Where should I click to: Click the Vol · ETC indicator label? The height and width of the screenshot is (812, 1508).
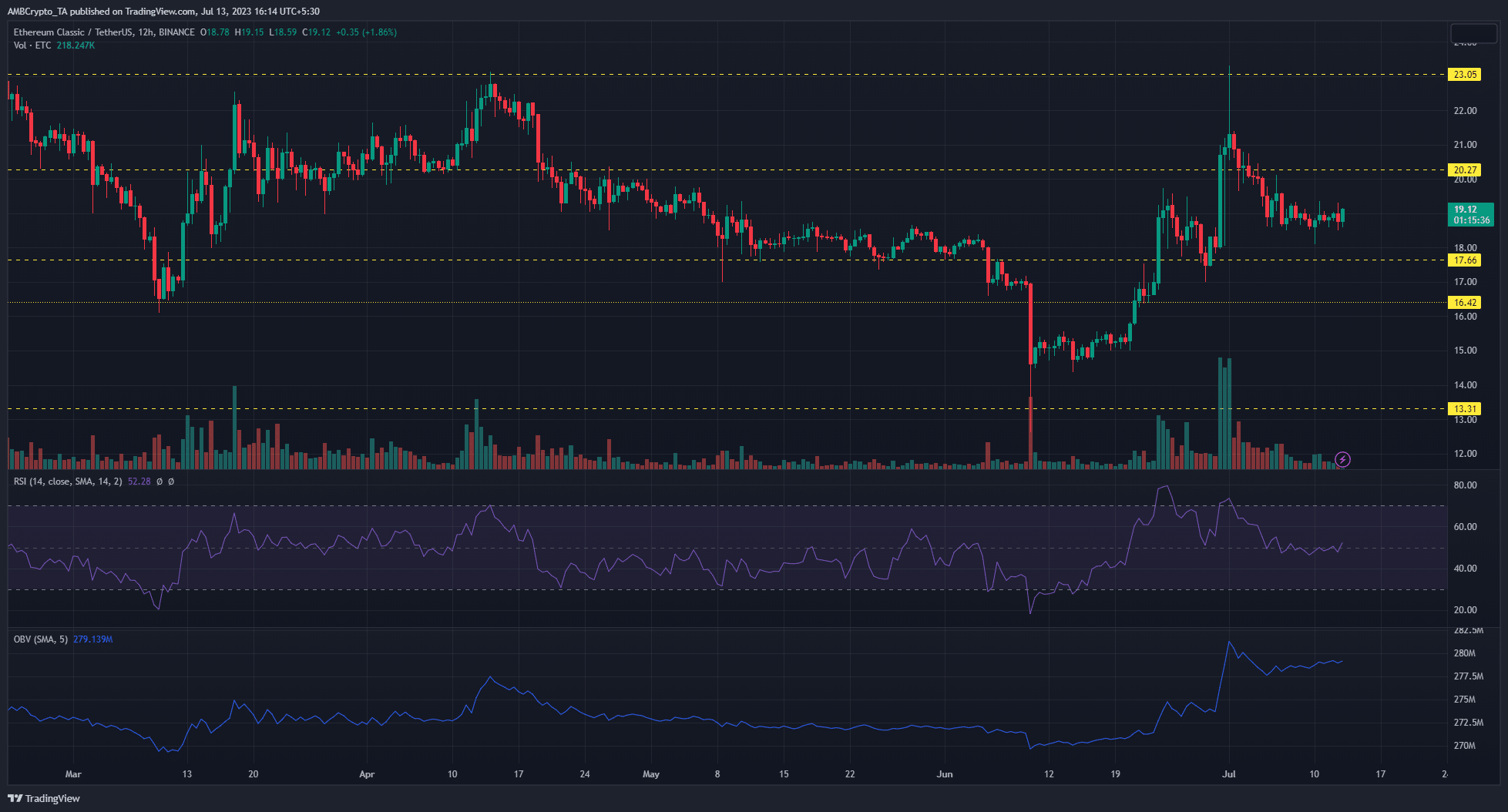(x=32, y=45)
